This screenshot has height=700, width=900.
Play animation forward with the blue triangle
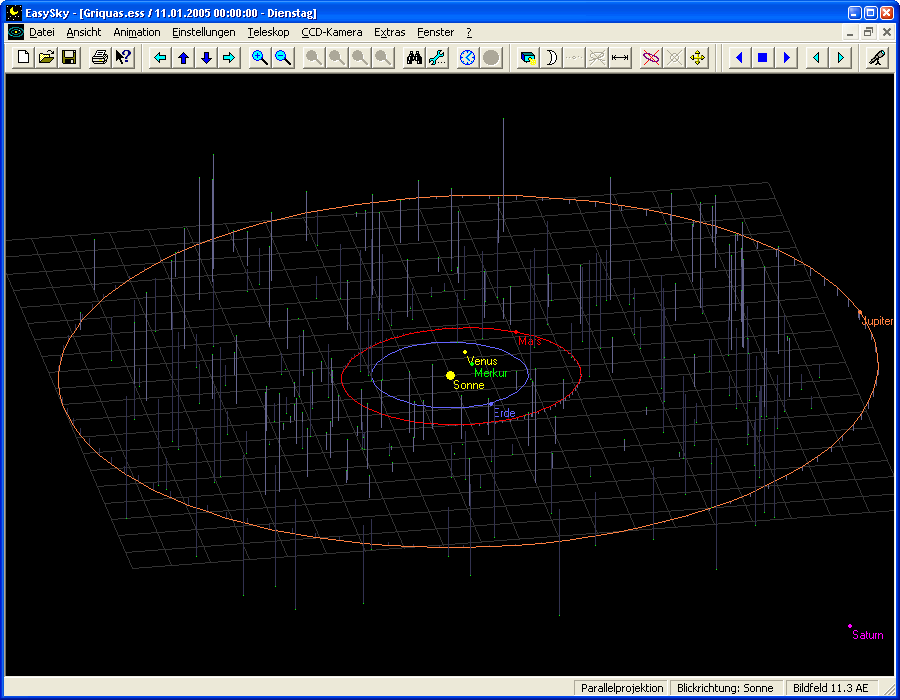click(786, 58)
